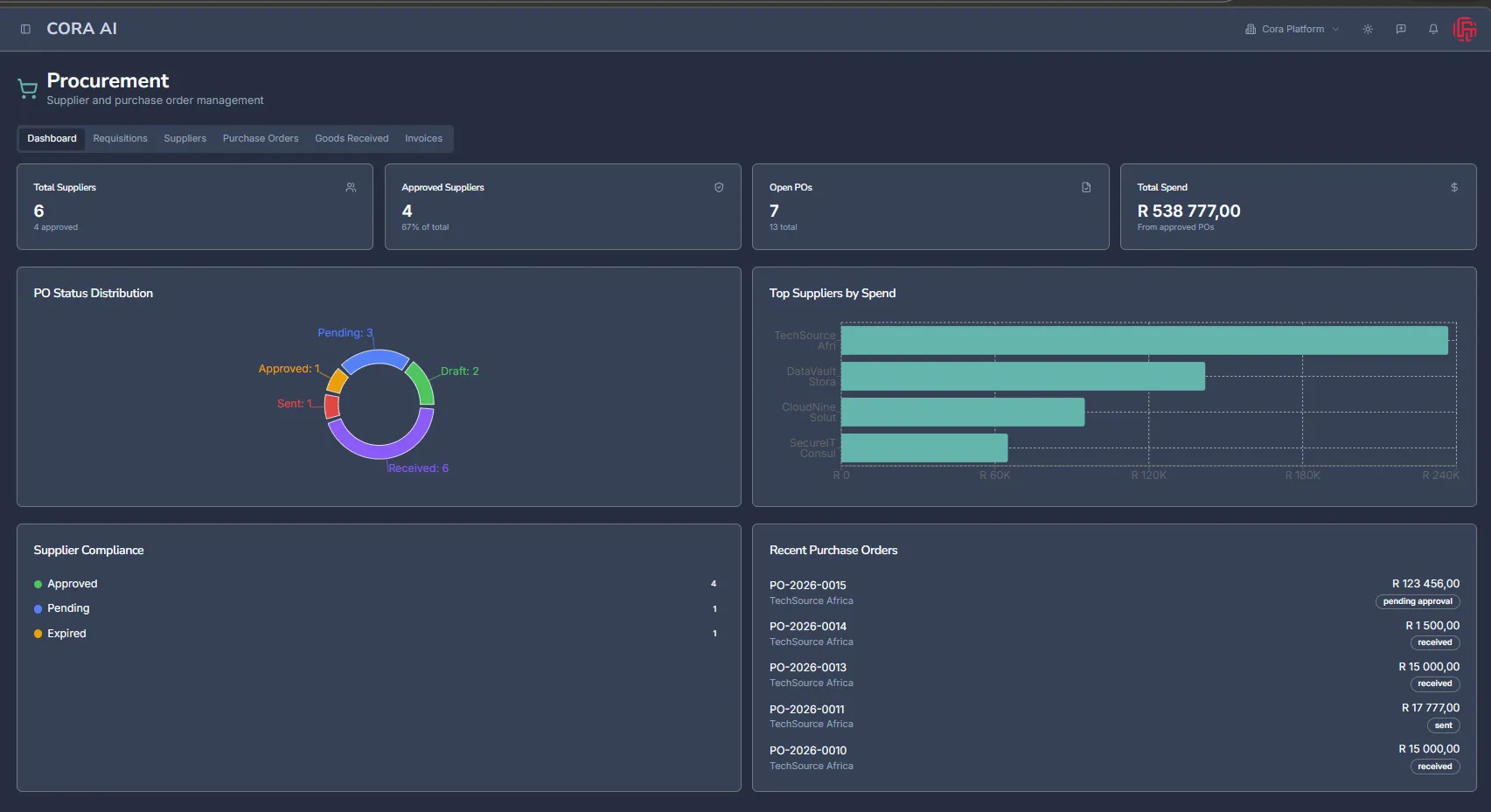This screenshot has height=812, width=1491.
Task: Switch to the Invoices tab
Action: coord(423,138)
